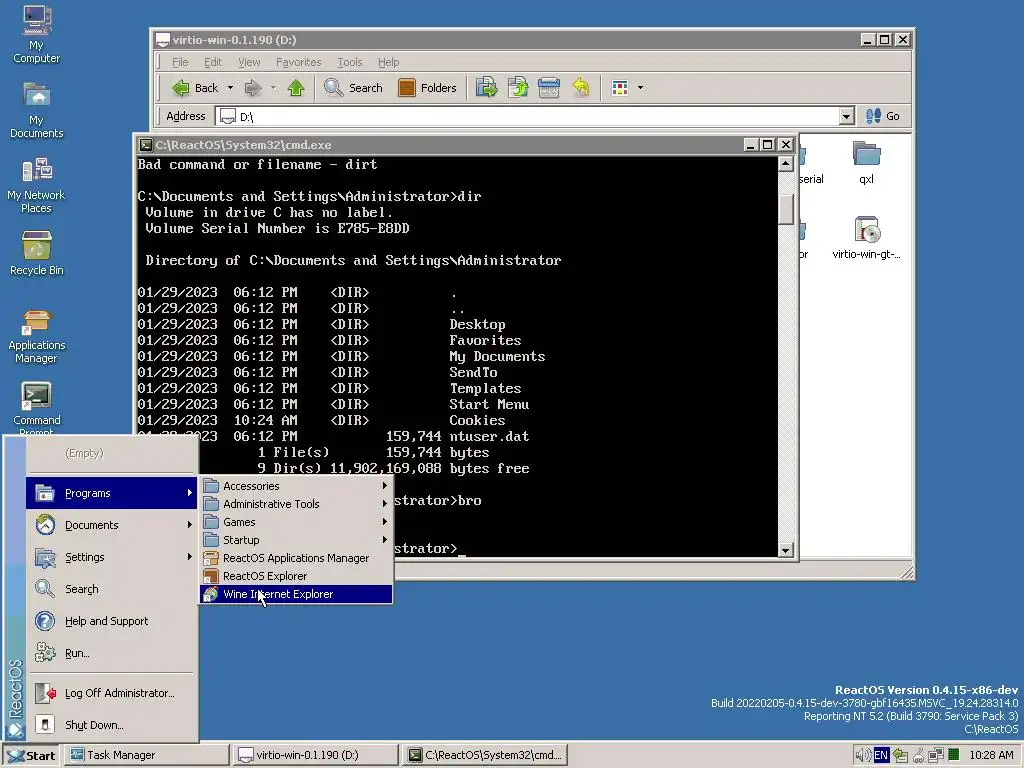Click the volume speaker tray icon
Image resolution: width=1024 pixels, height=768 pixels.
tap(862, 755)
